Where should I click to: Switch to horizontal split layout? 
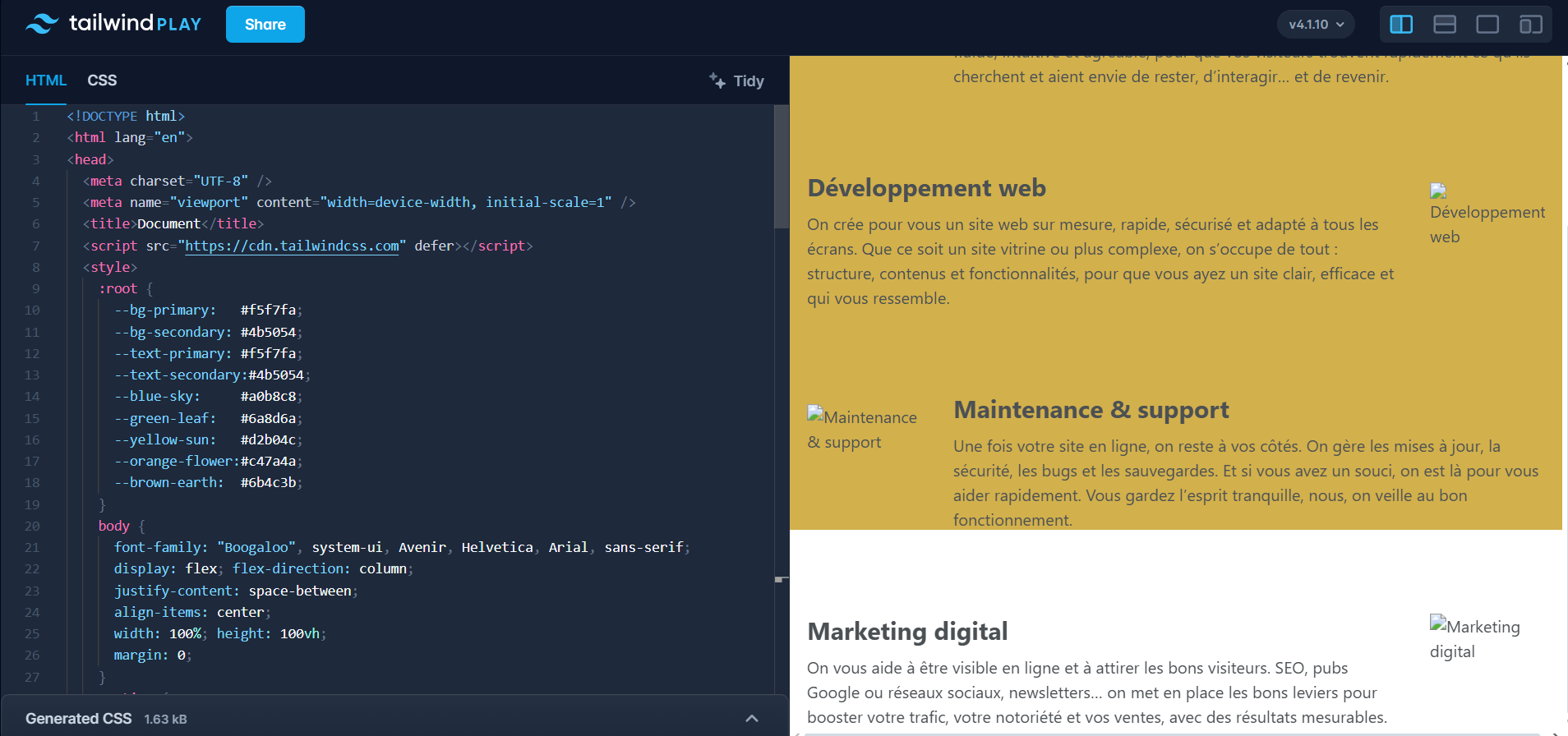[1445, 25]
